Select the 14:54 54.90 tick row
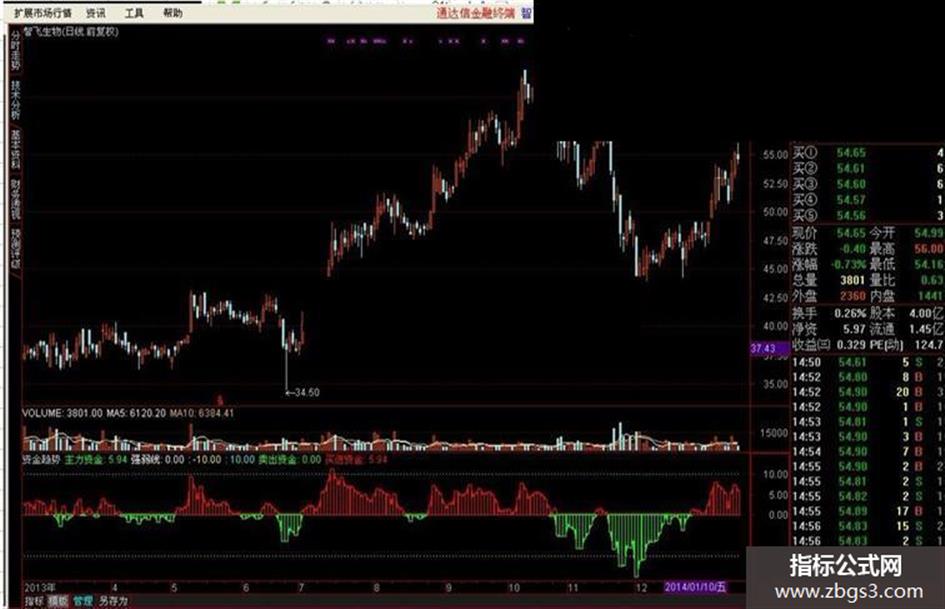 868,452
